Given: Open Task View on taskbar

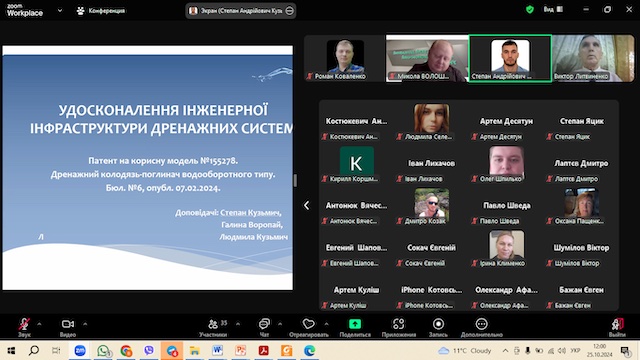Looking at the screenshot, I should [56, 351].
